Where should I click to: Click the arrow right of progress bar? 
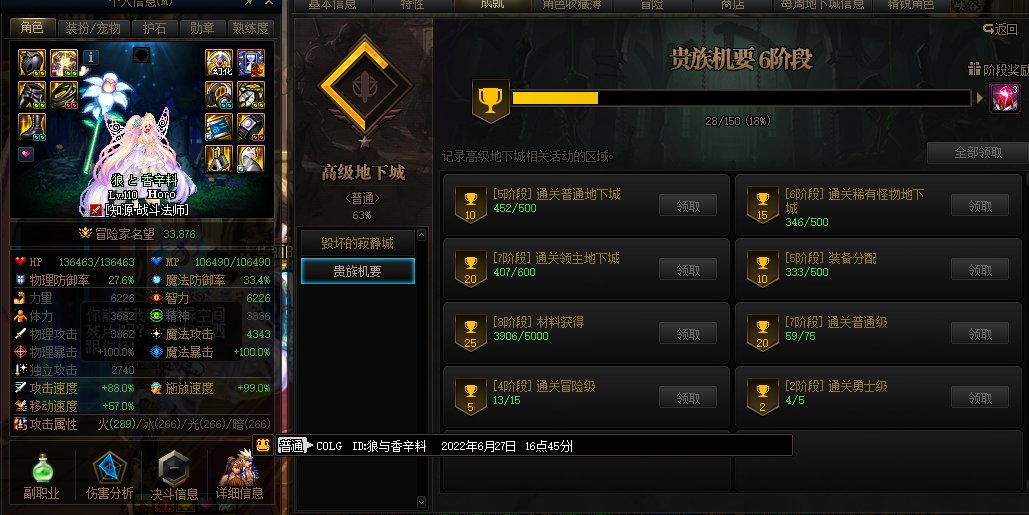pos(980,98)
